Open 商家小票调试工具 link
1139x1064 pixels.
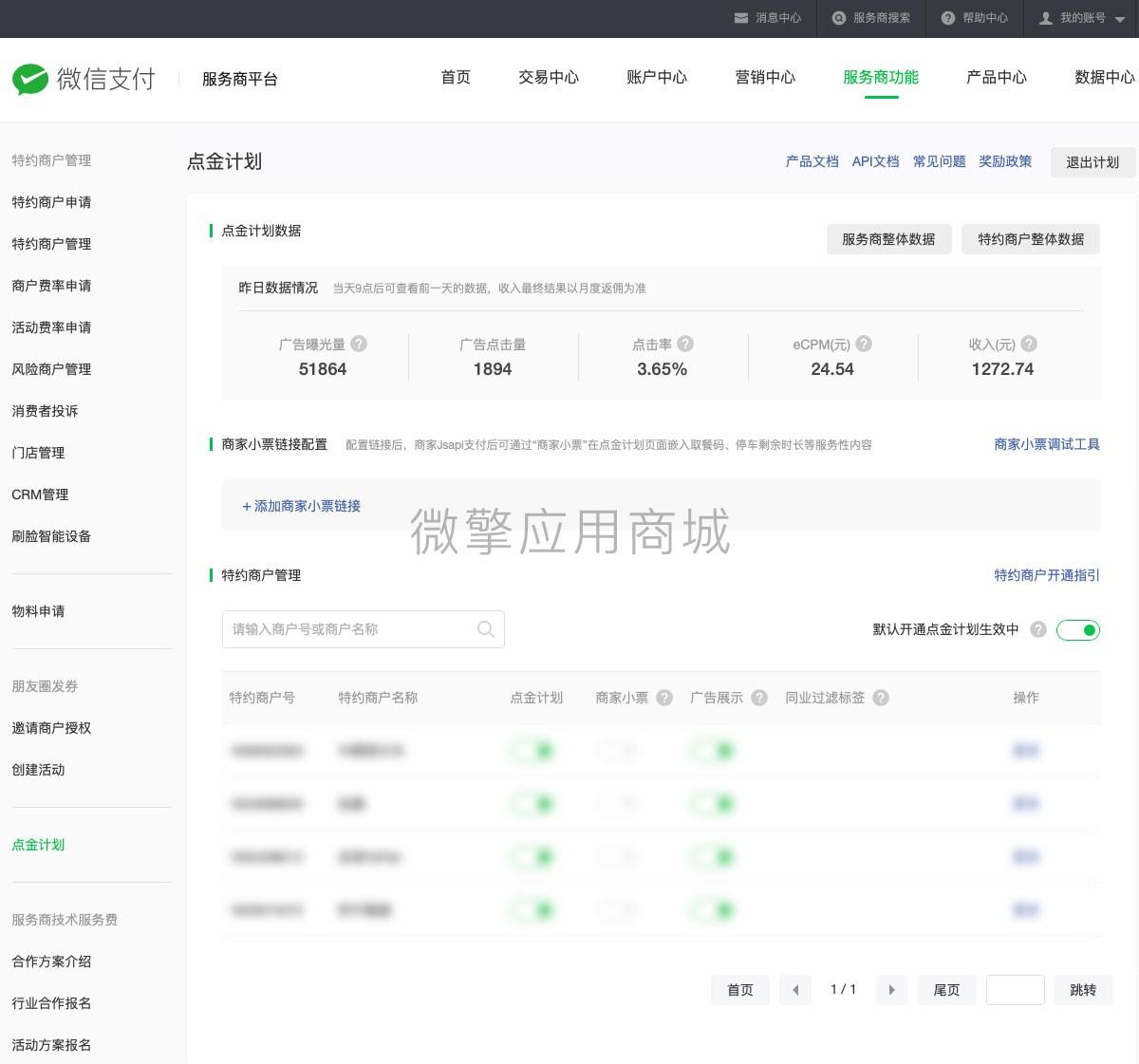1047,444
